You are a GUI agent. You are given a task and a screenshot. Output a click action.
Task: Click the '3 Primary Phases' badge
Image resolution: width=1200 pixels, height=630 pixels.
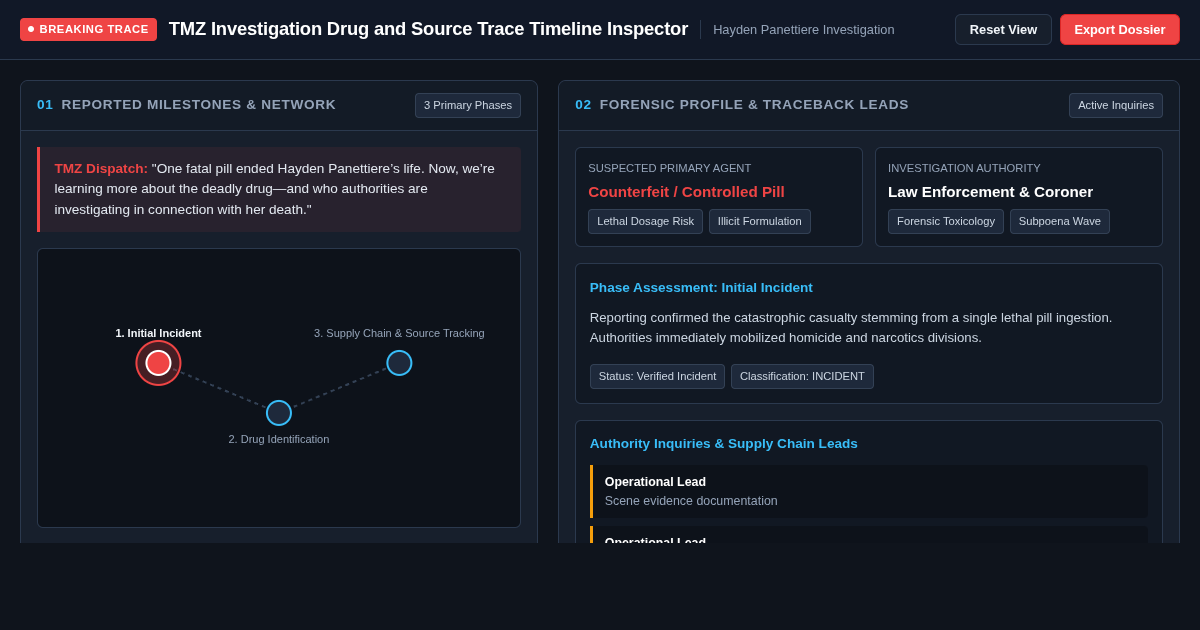(468, 105)
